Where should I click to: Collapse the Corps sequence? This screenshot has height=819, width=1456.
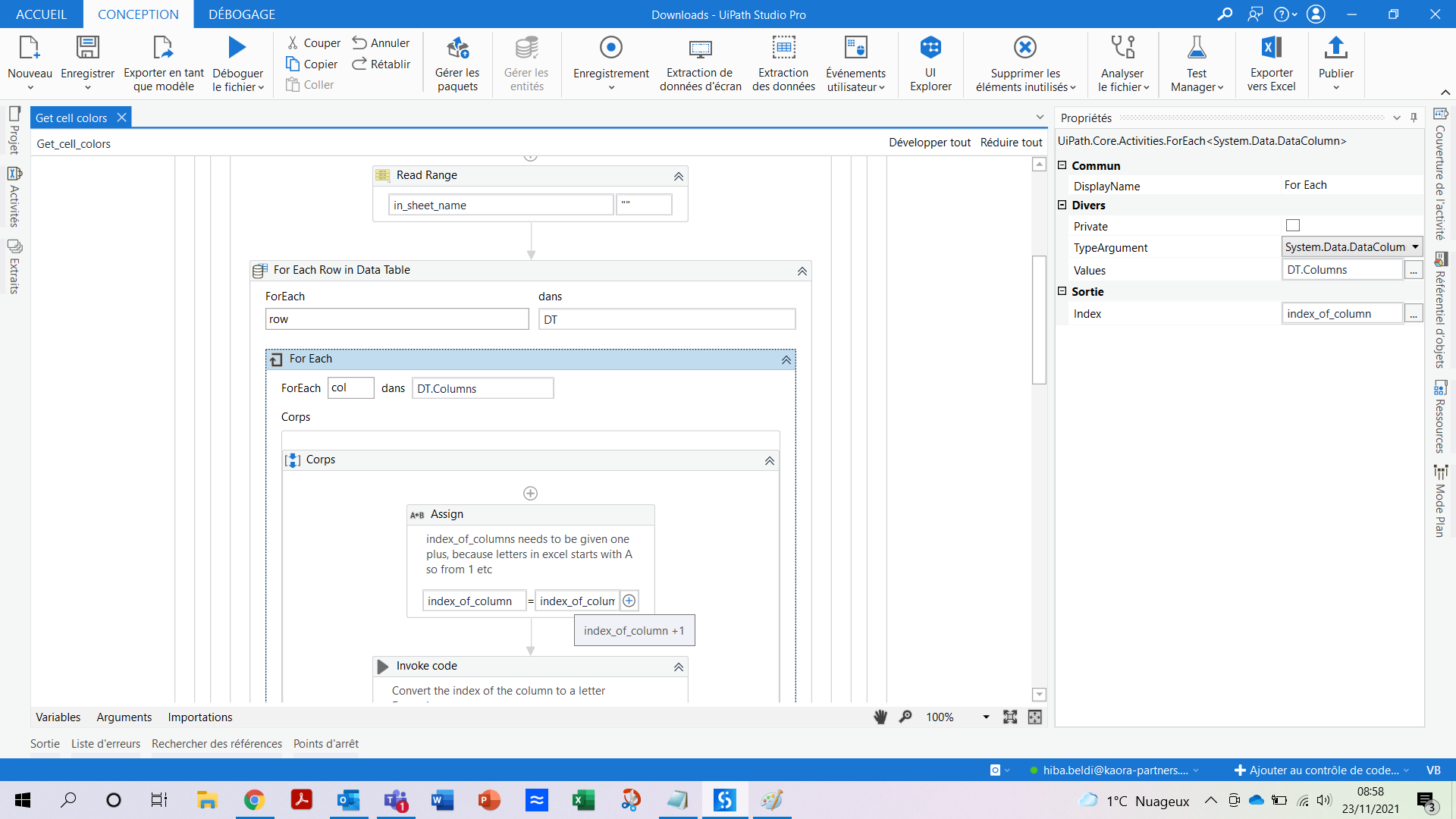point(770,461)
